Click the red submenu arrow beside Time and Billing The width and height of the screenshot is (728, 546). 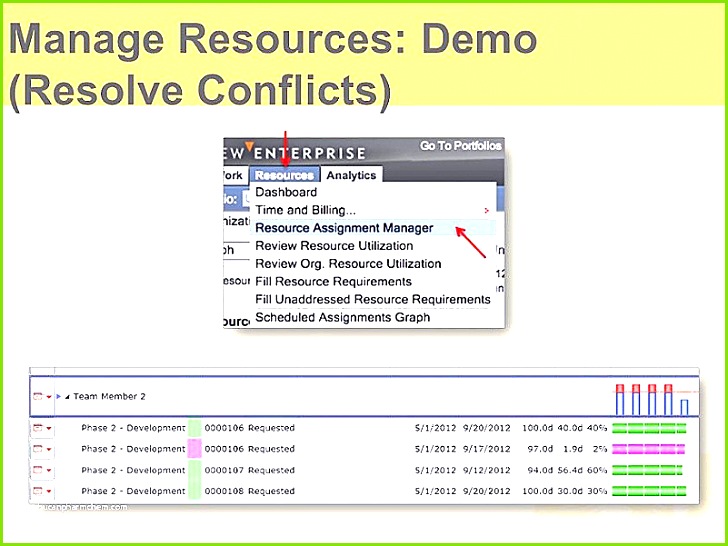coord(487,211)
